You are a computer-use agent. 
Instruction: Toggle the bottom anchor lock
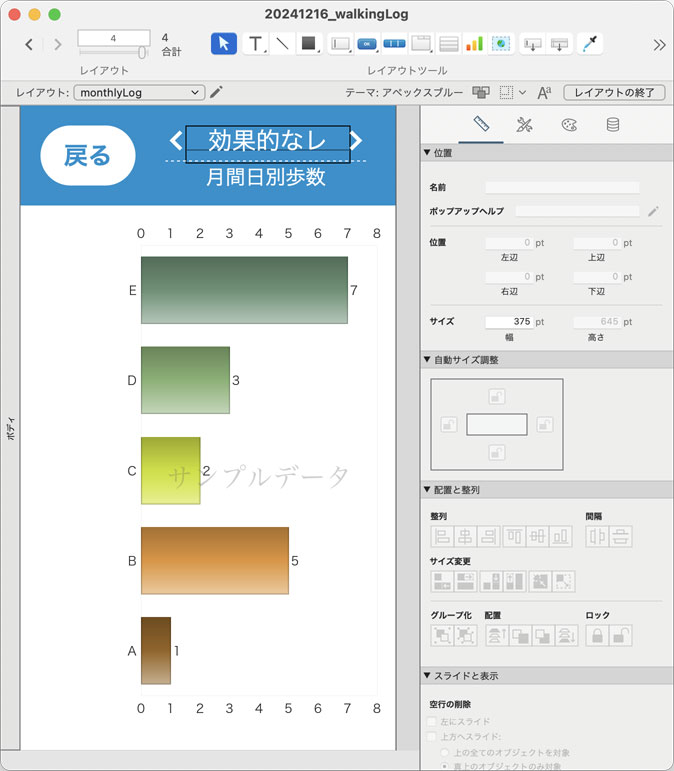(497, 452)
